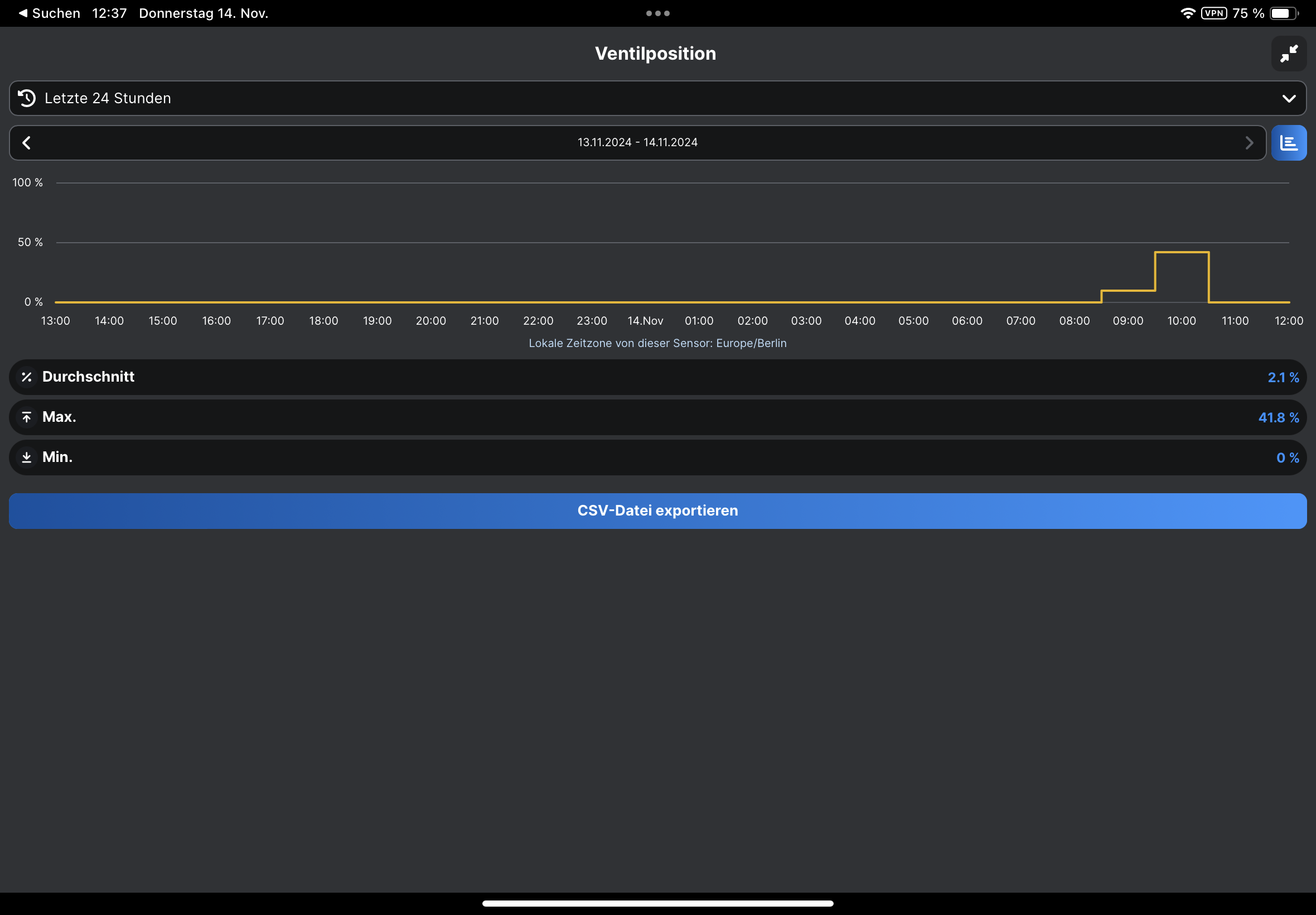Go to next date range
The width and height of the screenshot is (1316, 915).
[x=1249, y=143]
